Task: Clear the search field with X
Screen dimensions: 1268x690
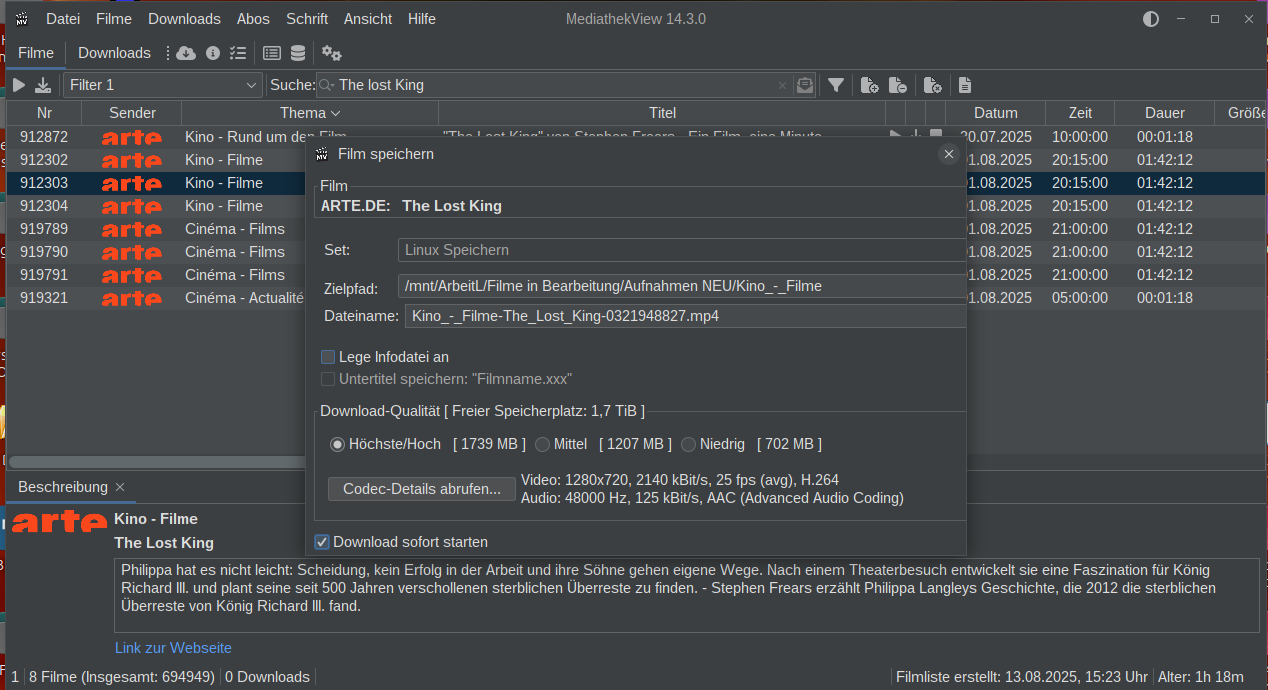Action: point(783,85)
